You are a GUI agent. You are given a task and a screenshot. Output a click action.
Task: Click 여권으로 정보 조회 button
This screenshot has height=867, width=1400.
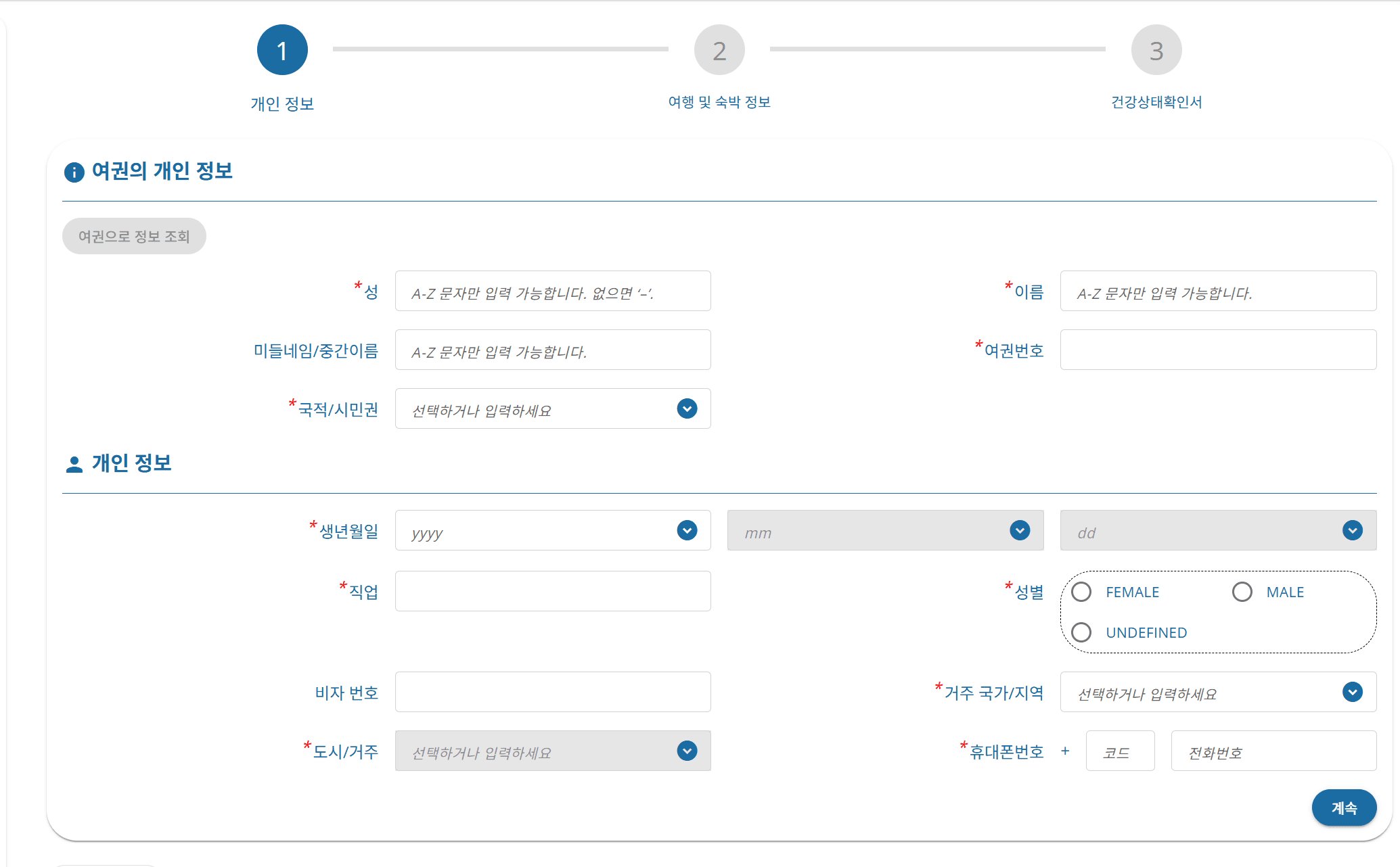134,236
